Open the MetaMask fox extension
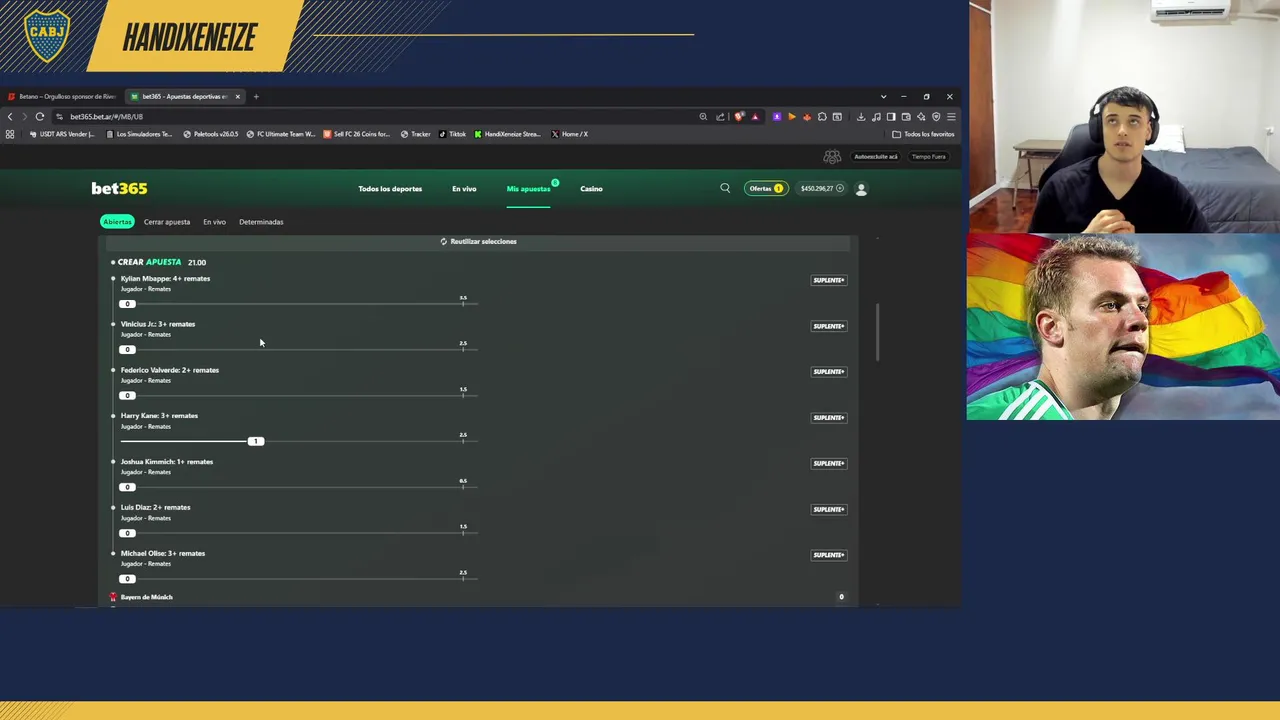The width and height of the screenshot is (1280, 720). [x=807, y=116]
